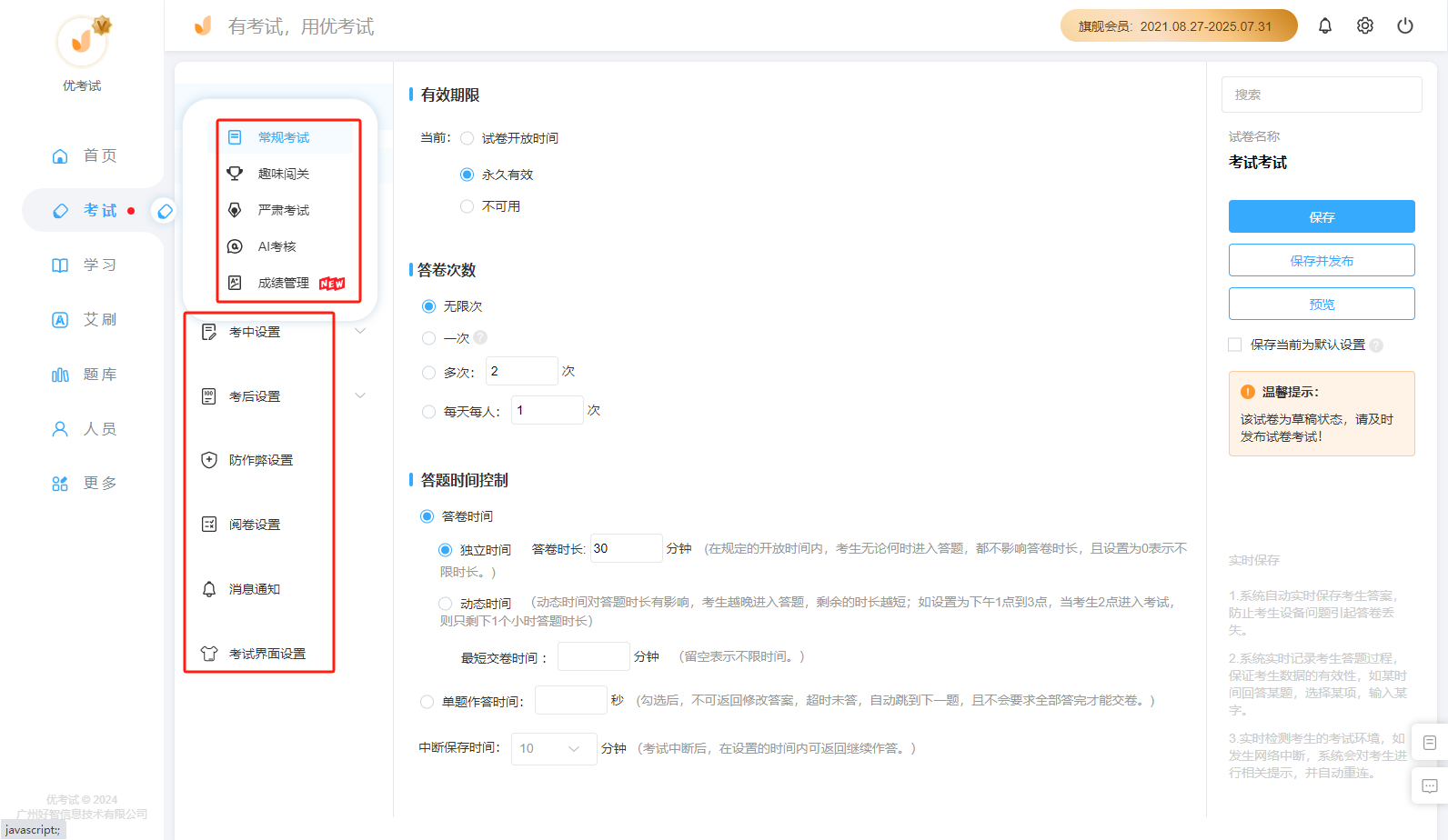This screenshot has width=1448, height=840.
Task: Click the chart icon beside 题库
Action: coord(60,375)
